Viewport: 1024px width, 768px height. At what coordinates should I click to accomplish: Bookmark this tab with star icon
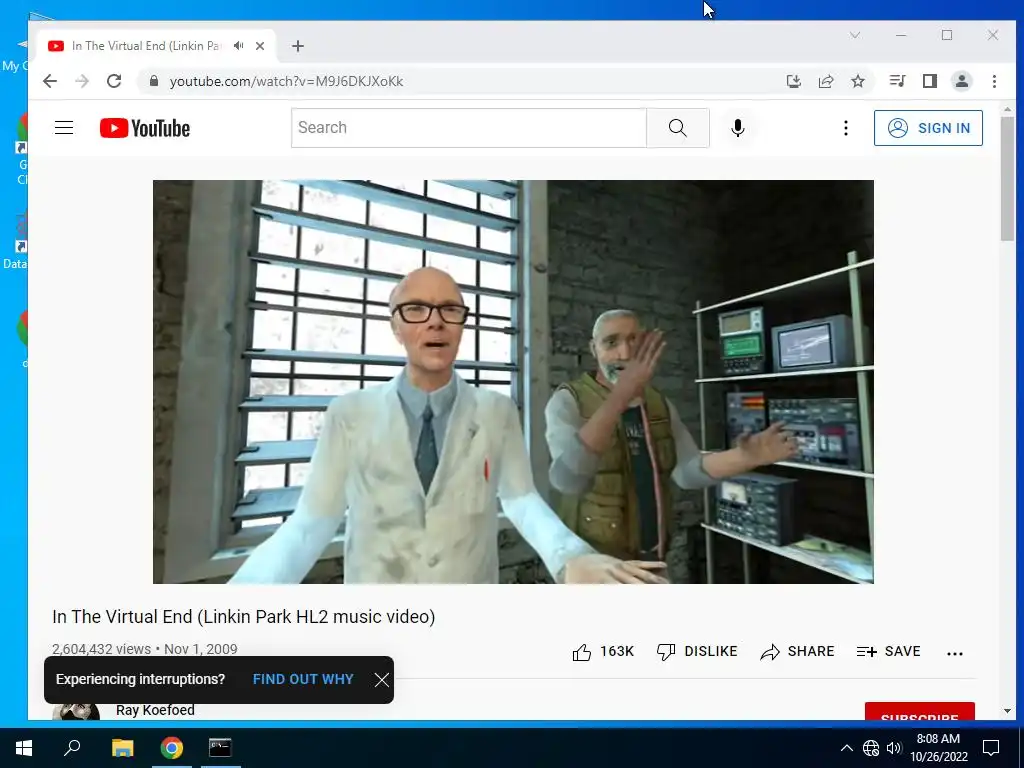pos(858,81)
